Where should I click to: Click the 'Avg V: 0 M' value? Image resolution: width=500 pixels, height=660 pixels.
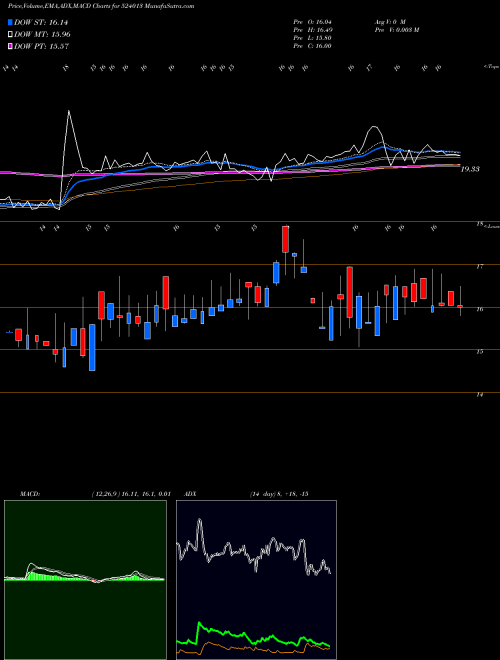[389, 21]
